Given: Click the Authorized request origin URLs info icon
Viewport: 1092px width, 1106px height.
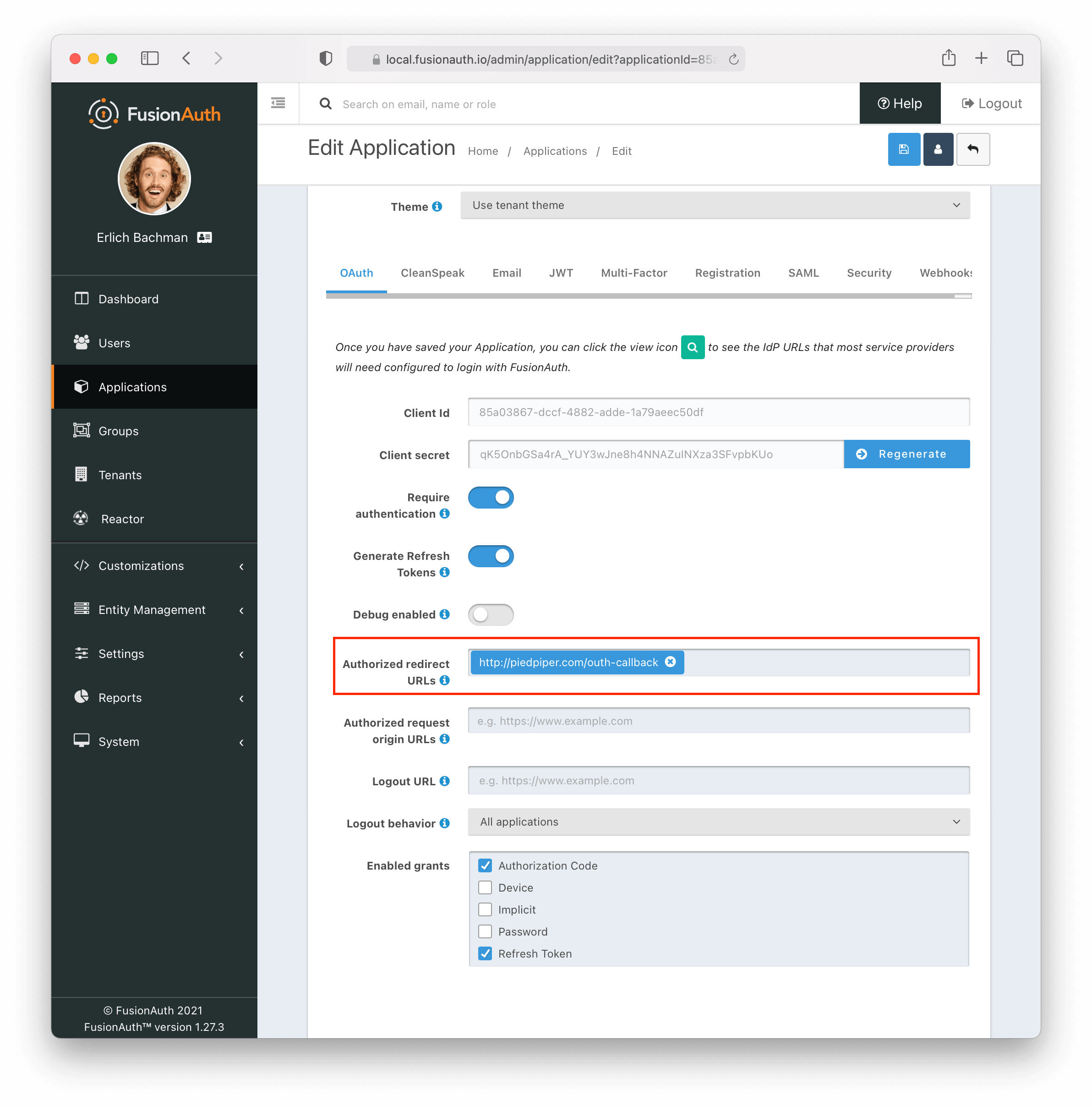Looking at the screenshot, I should coord(444,739).
